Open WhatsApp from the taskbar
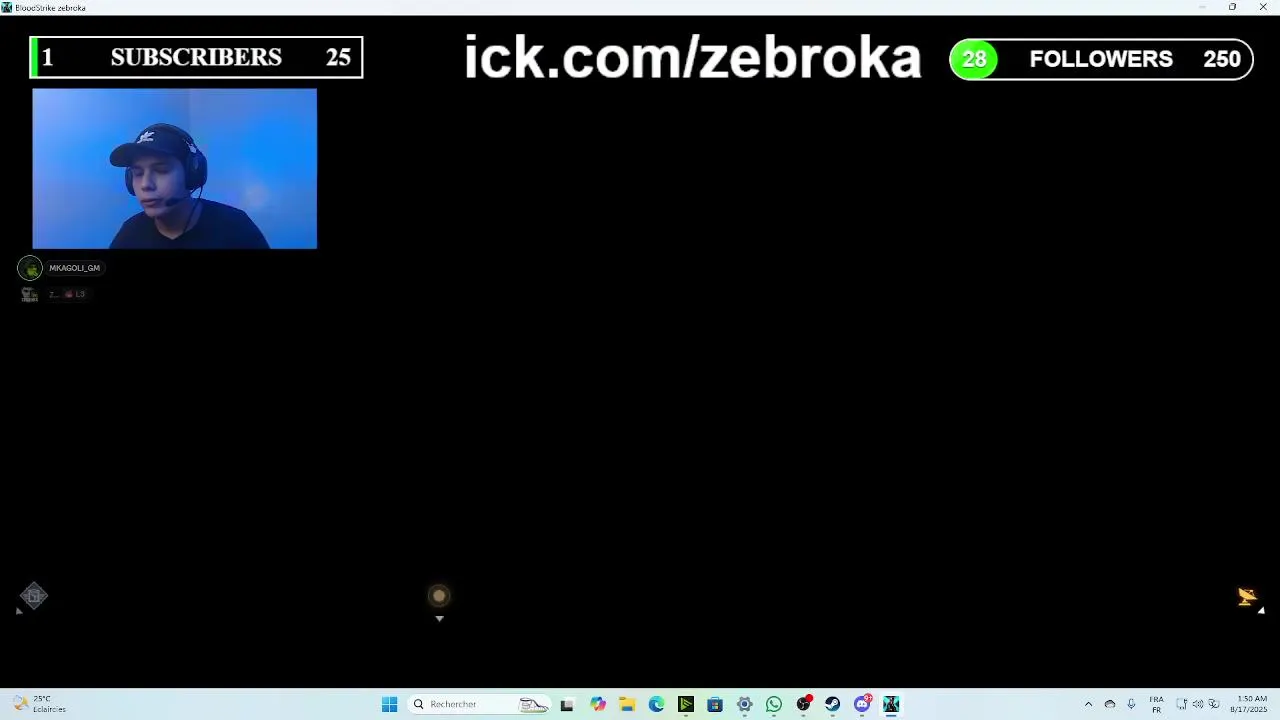Screen dimensions: 1280x720 [774, 704]
